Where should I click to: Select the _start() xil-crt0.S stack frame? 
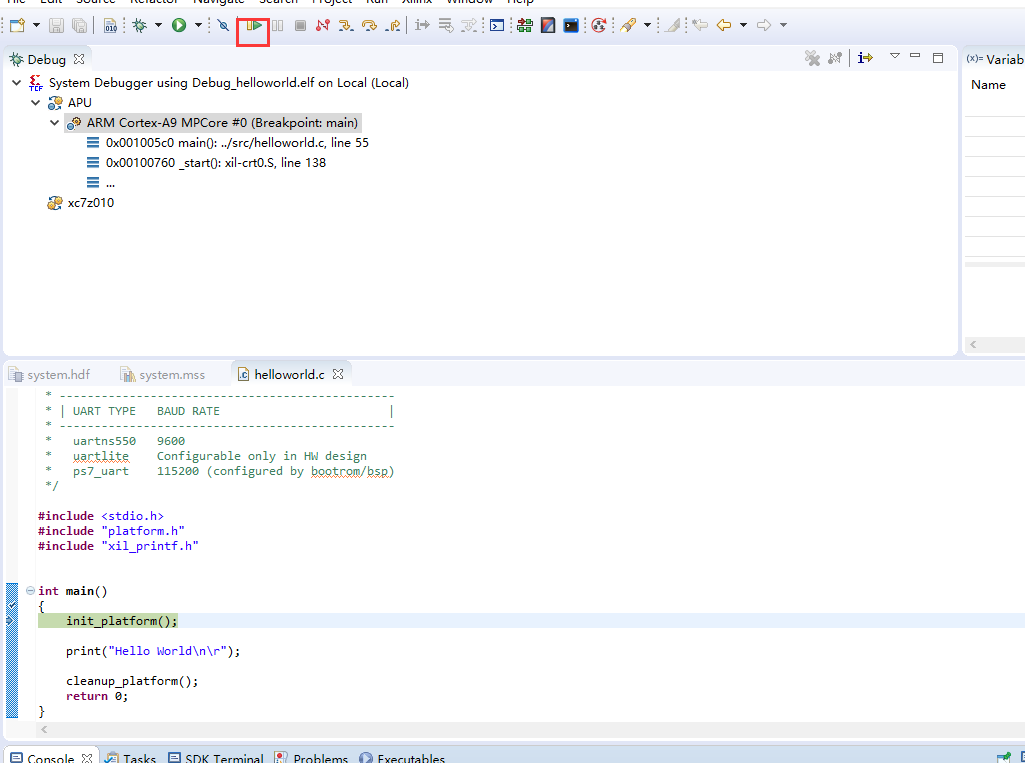(x=206, y=163)
